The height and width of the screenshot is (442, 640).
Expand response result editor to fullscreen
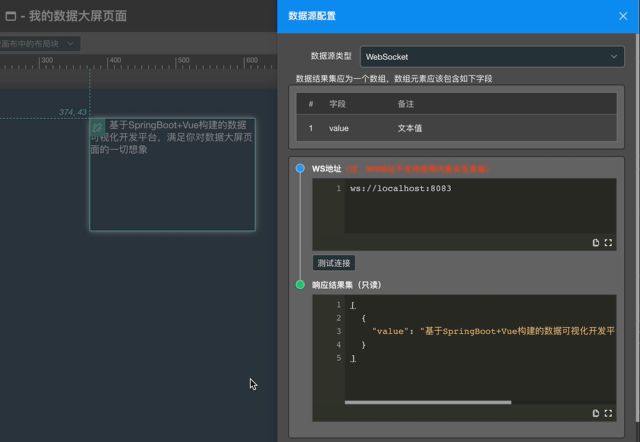point(608,413)
